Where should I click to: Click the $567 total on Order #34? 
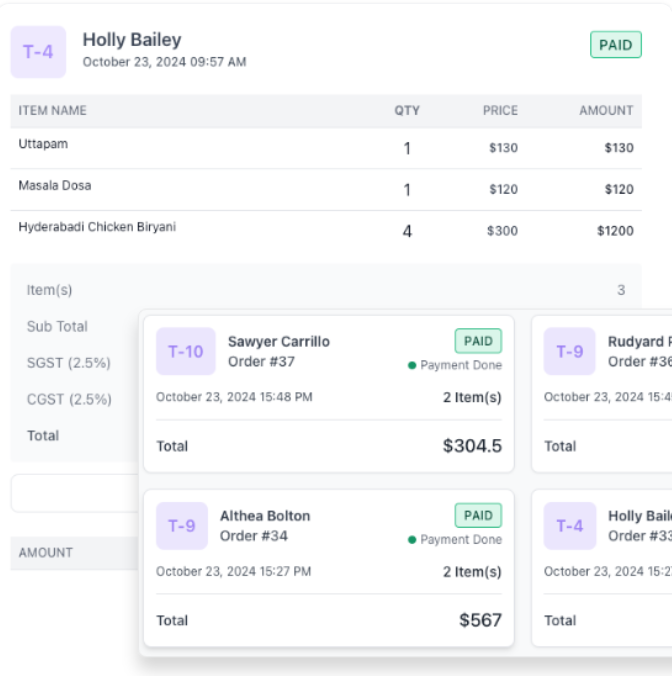point(480,620)
